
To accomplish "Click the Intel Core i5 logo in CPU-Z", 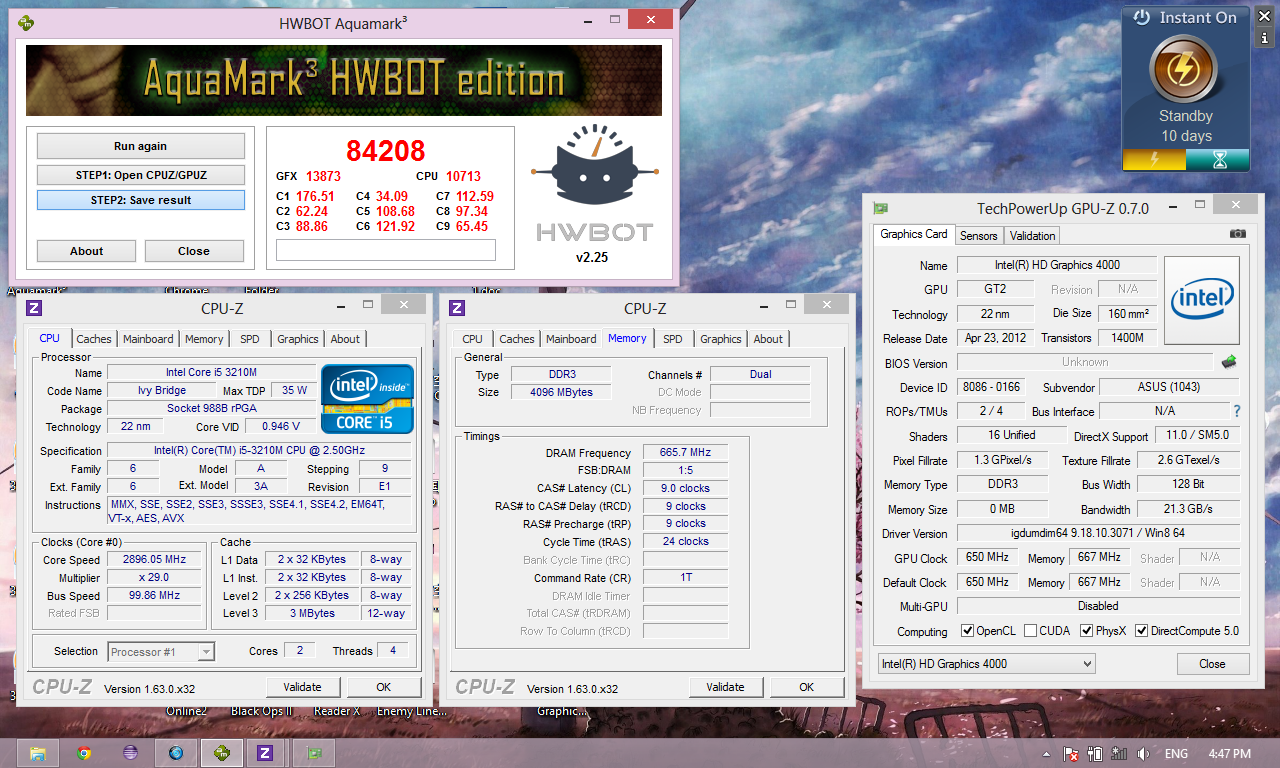I will click(367, 398).
